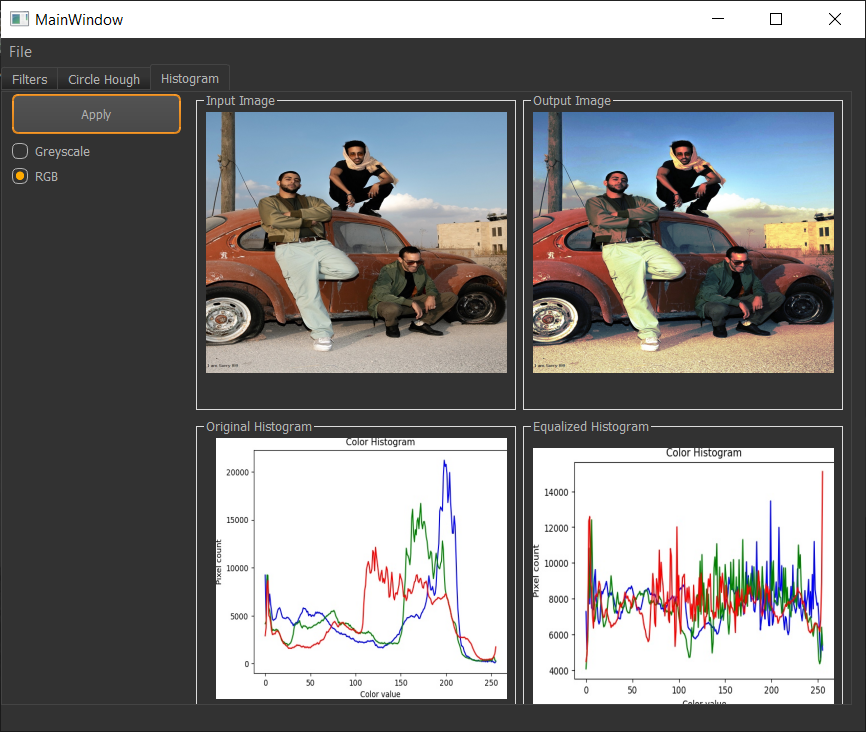Screen dimensions: 866x732
Task: Select the Histogram tab
Action: click(190, 77)
